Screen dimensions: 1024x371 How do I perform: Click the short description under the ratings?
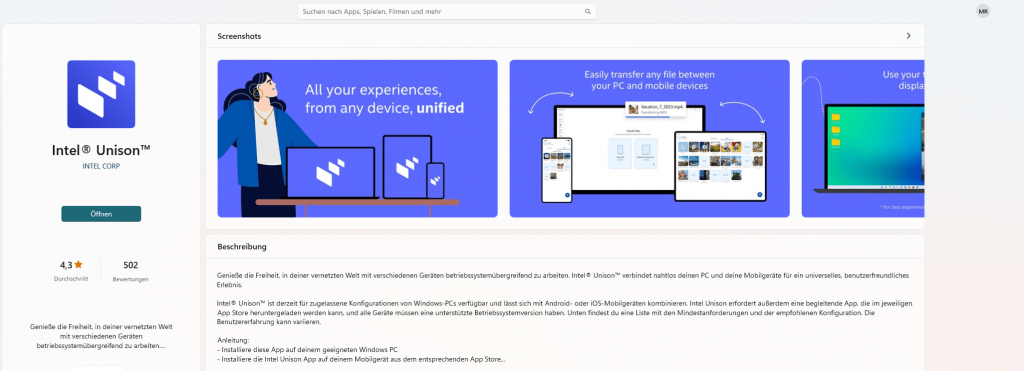click(101, 335)
